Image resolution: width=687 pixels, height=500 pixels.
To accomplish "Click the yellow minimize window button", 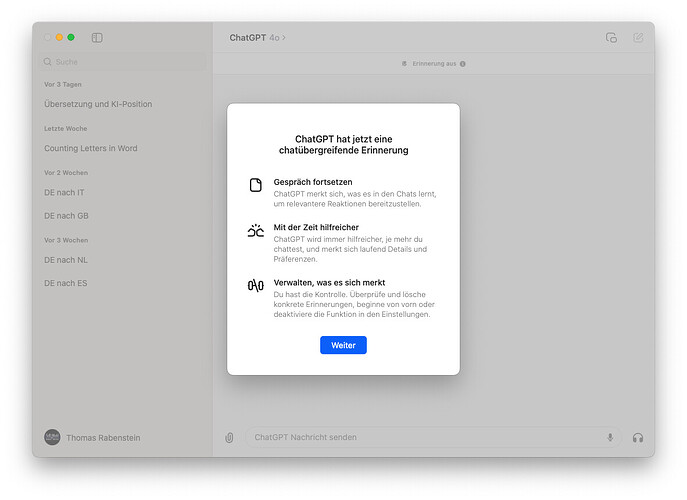I will tap(59, 38).
